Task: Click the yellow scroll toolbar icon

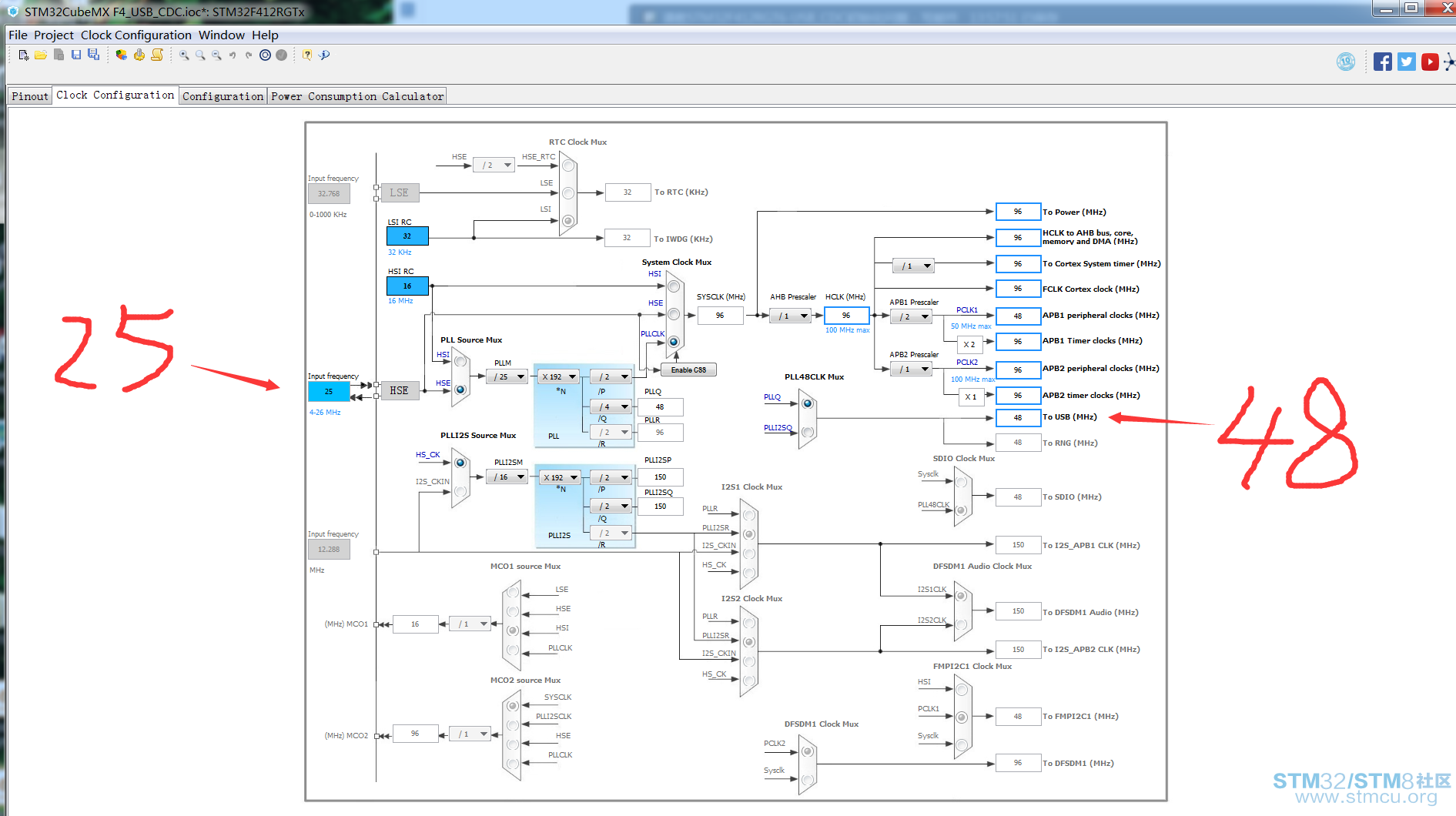Action: tap(157, 55)
